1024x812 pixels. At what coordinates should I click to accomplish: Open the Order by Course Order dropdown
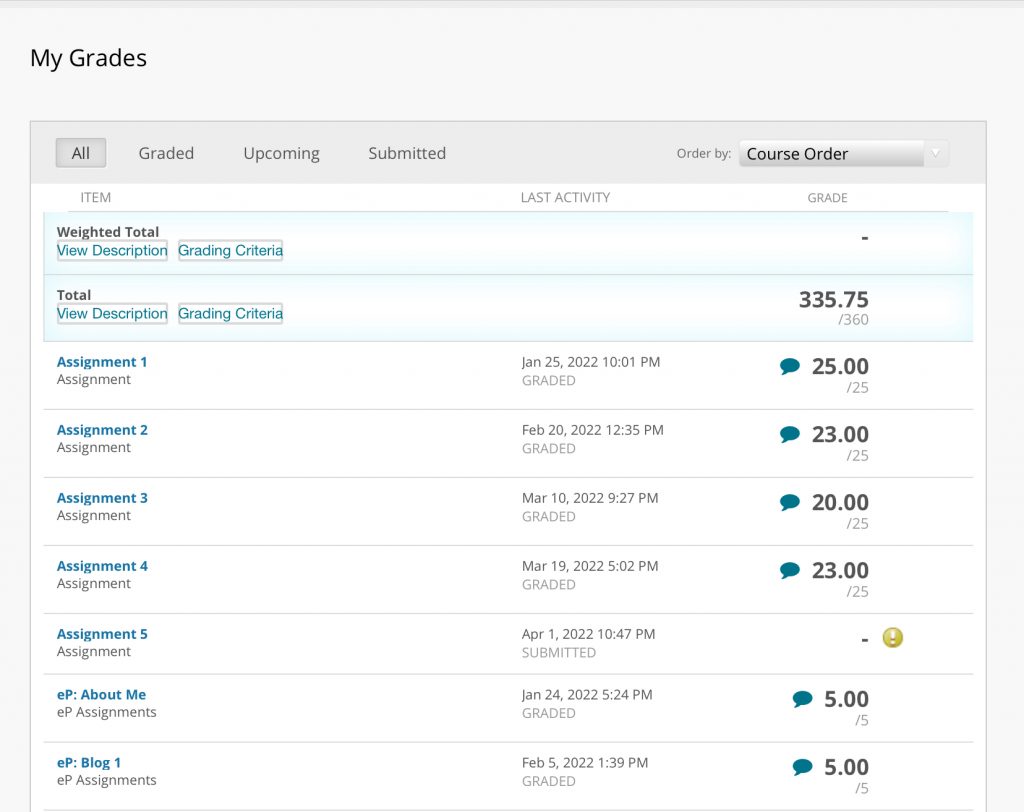830,154
